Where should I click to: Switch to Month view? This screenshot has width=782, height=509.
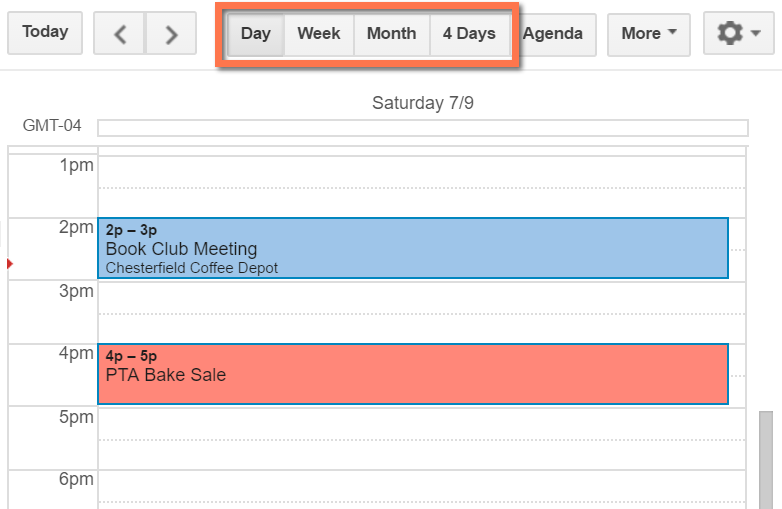391,34
